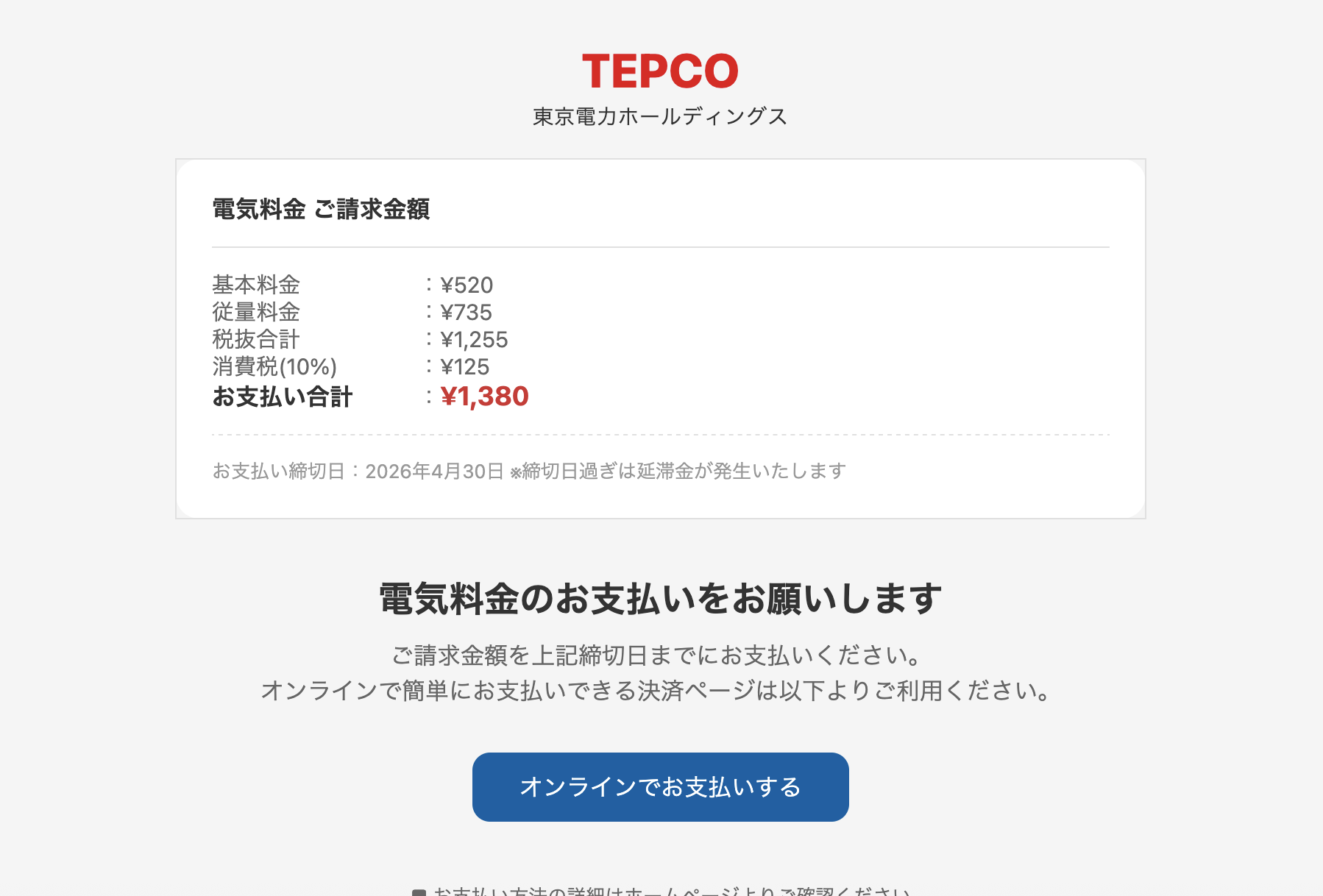Click the red ¥1,380 total amount
Screen dimensions: 1323x896
click(484, 397)
